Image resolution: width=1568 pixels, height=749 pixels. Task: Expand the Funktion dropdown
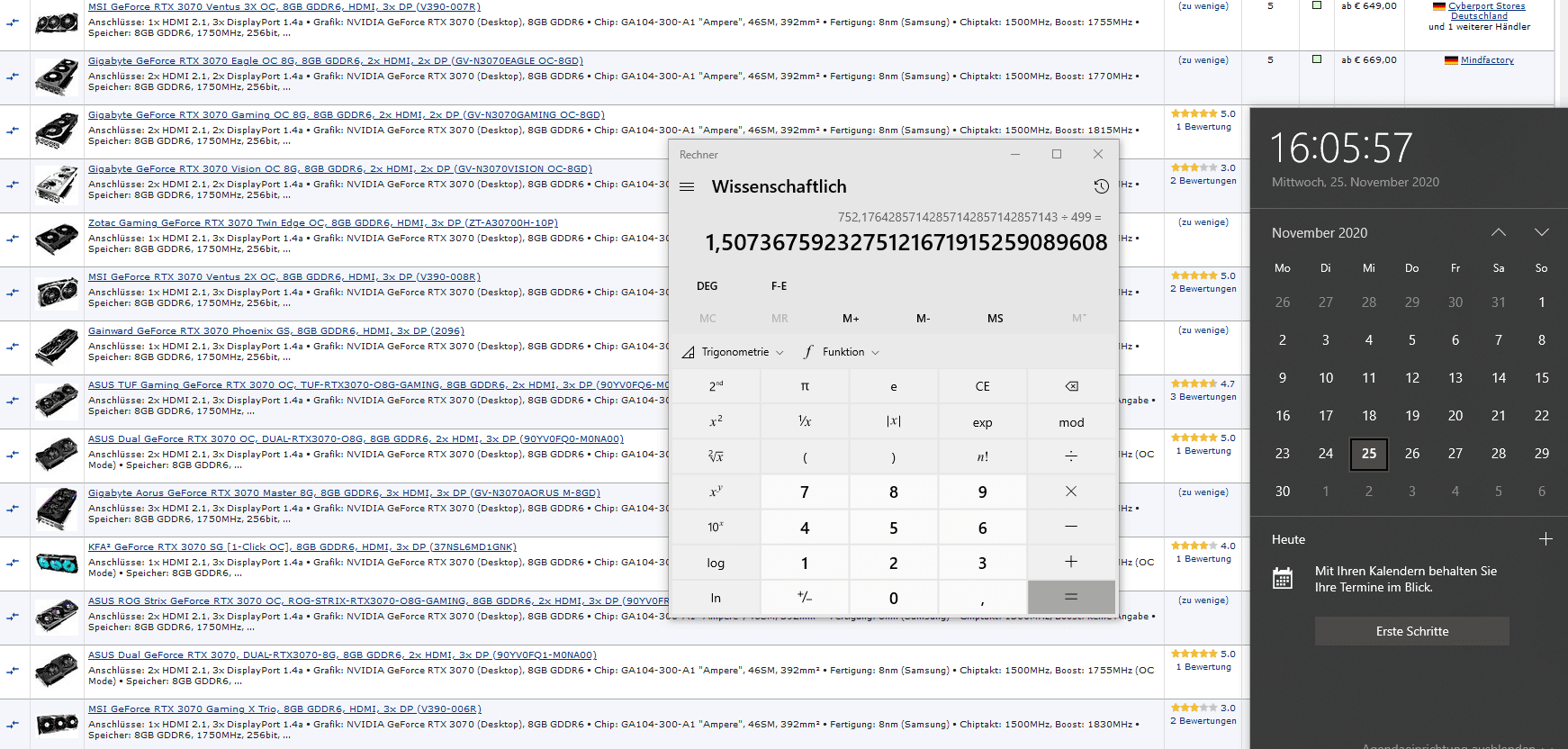pyautogui.click(x=842, y=352)
